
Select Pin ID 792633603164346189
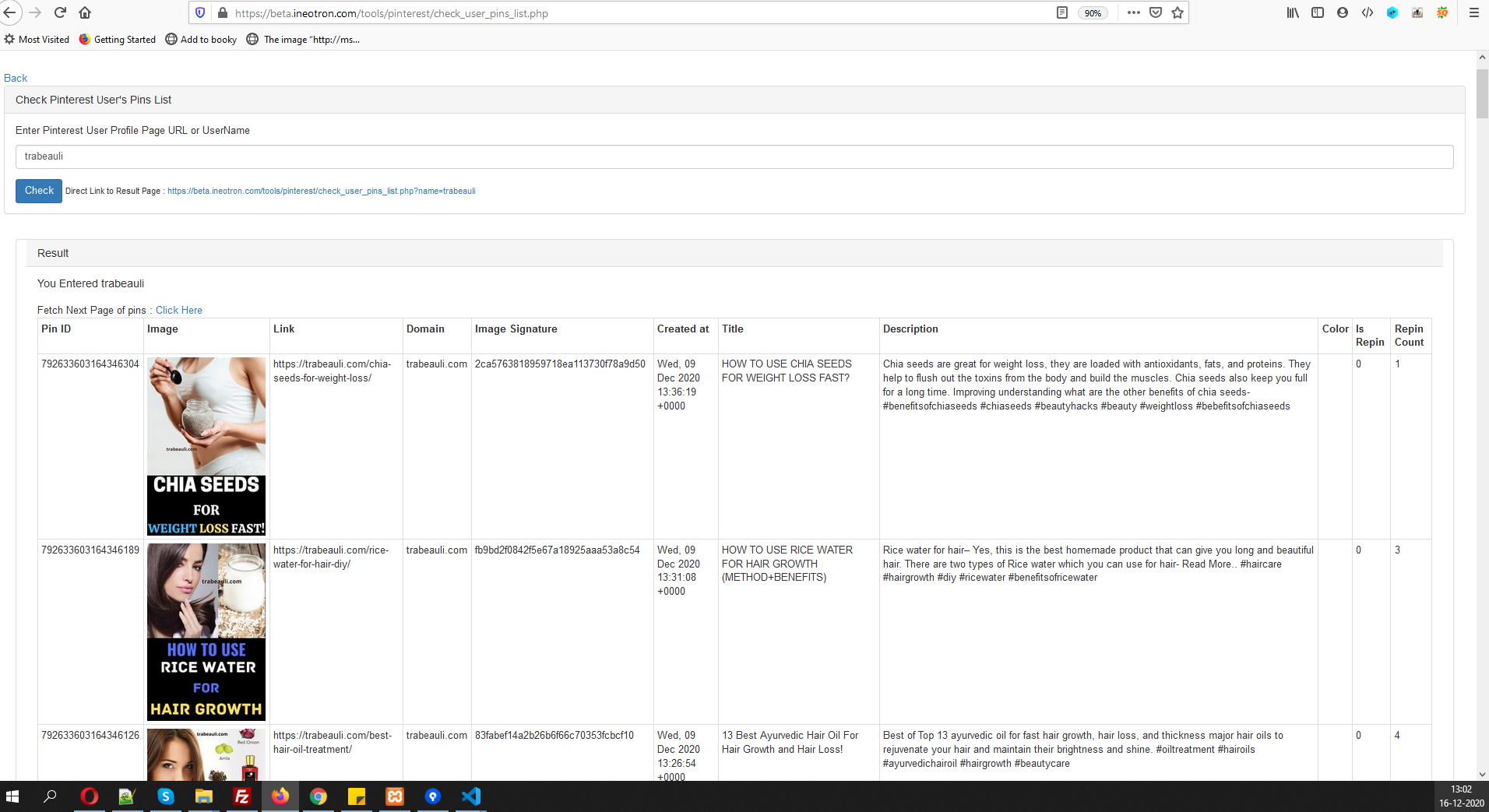coord(90,550)
